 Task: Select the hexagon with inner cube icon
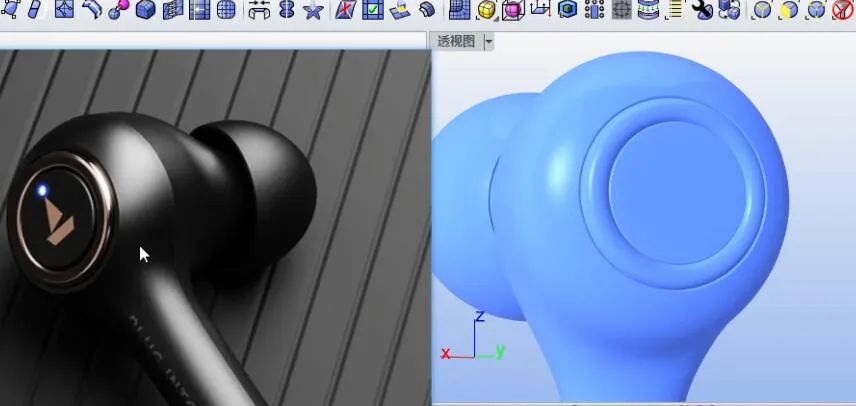[x=568, y=9]
